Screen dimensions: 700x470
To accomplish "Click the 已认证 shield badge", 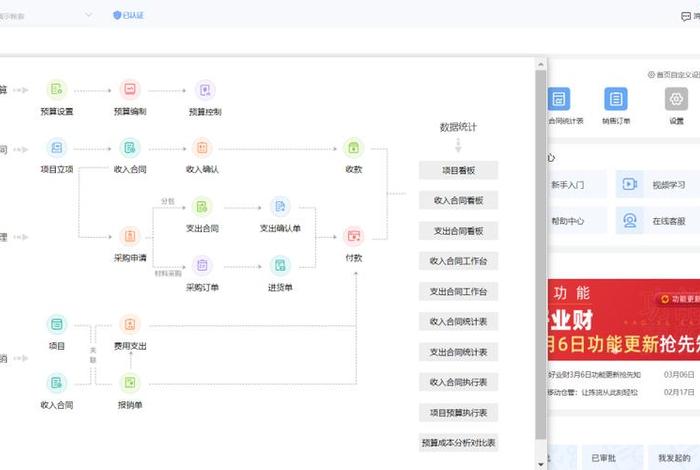I will [129, 15].
